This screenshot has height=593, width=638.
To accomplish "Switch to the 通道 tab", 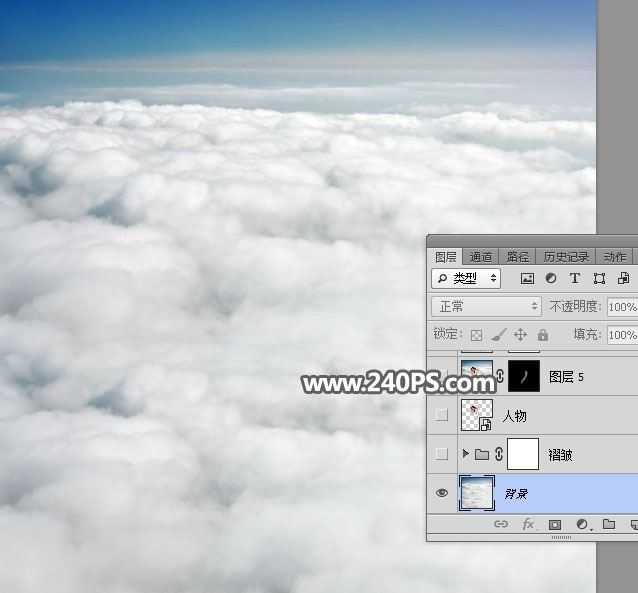I will coord(481,257).
